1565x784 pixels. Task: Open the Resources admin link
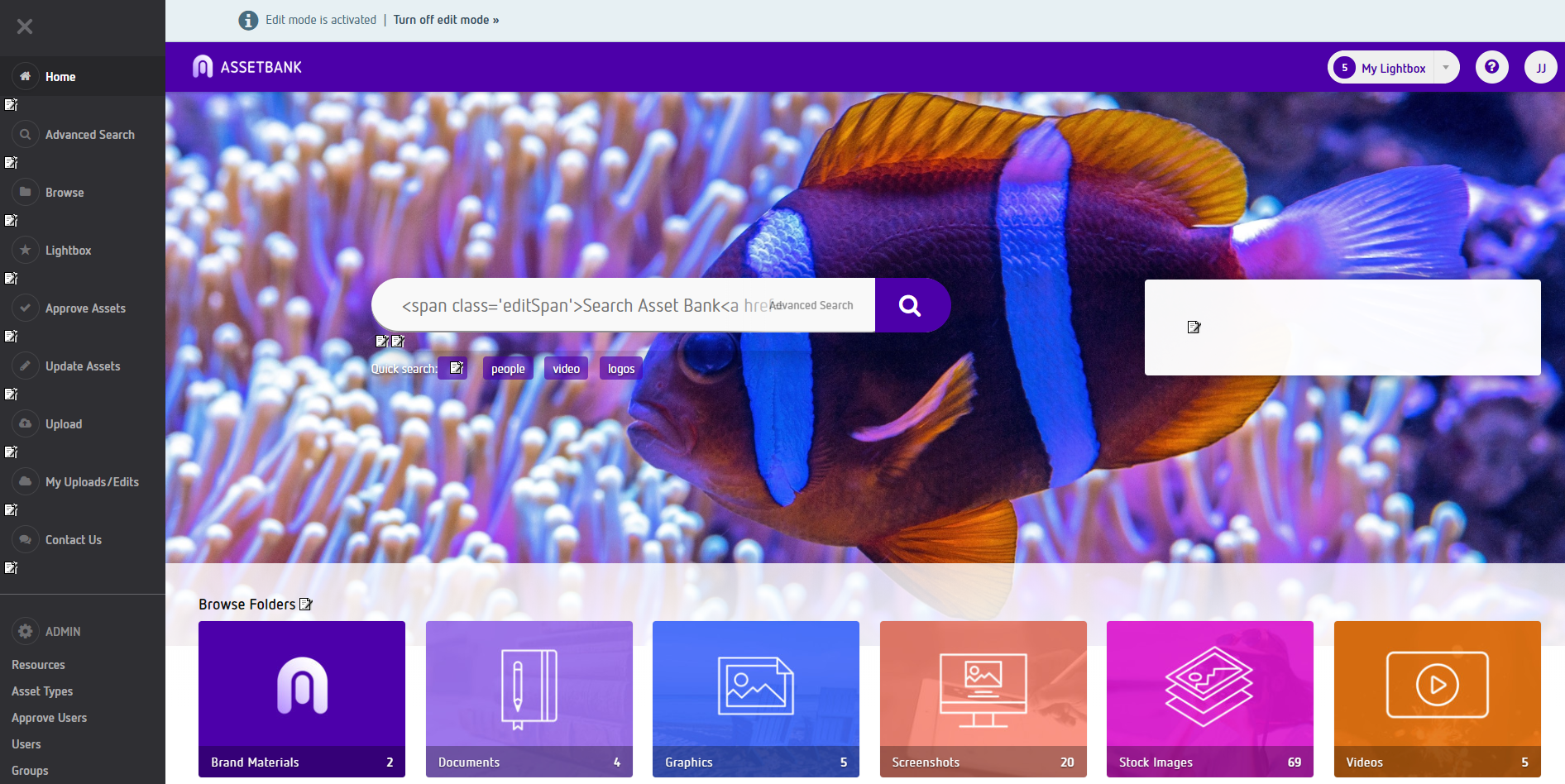click(x=38, y=665)
